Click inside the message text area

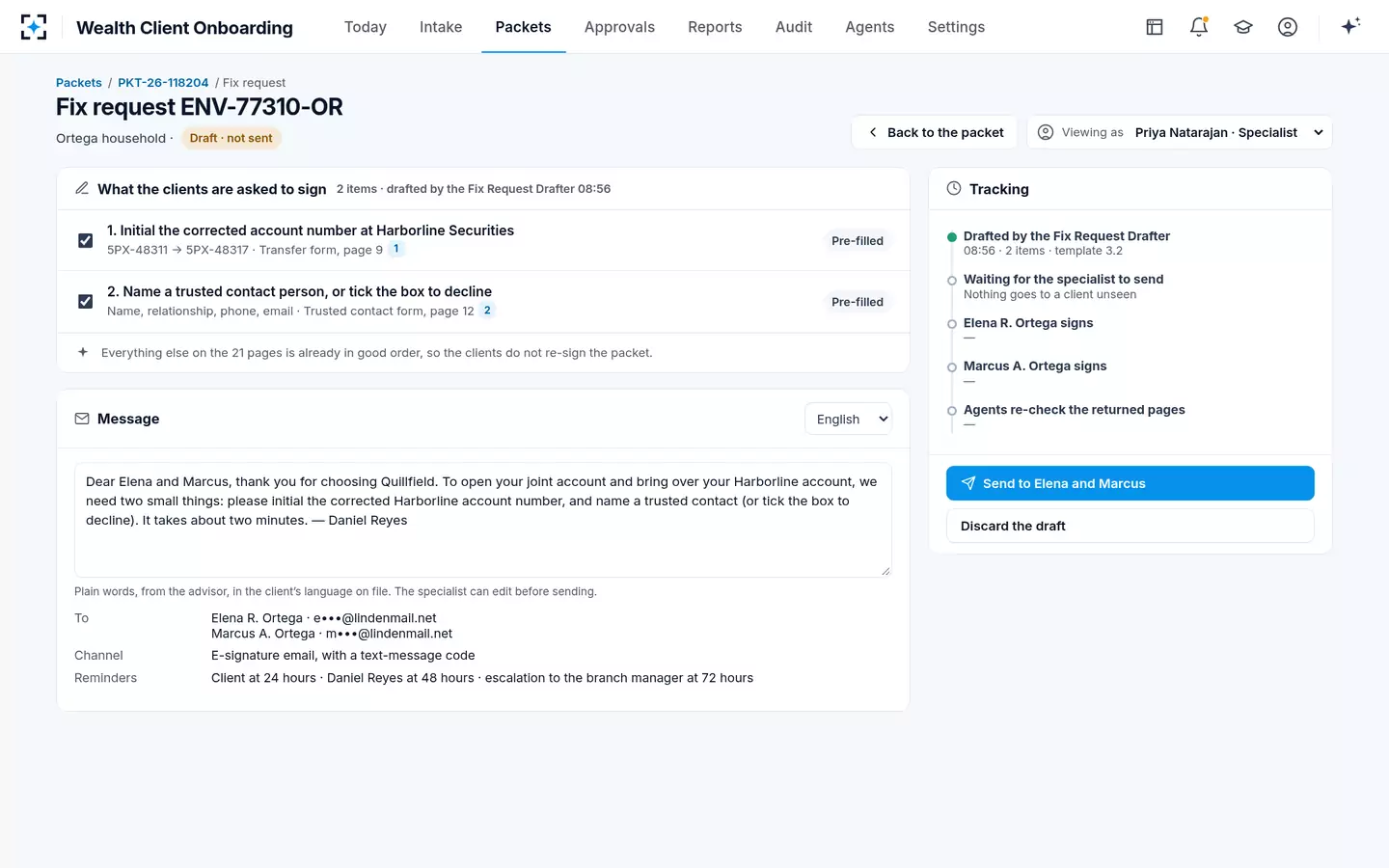tap(483, 520)
